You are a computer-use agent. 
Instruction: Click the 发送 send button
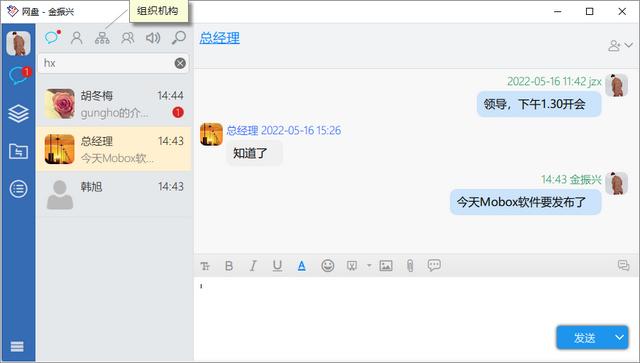pyautogui.click(x=584, y=338)
